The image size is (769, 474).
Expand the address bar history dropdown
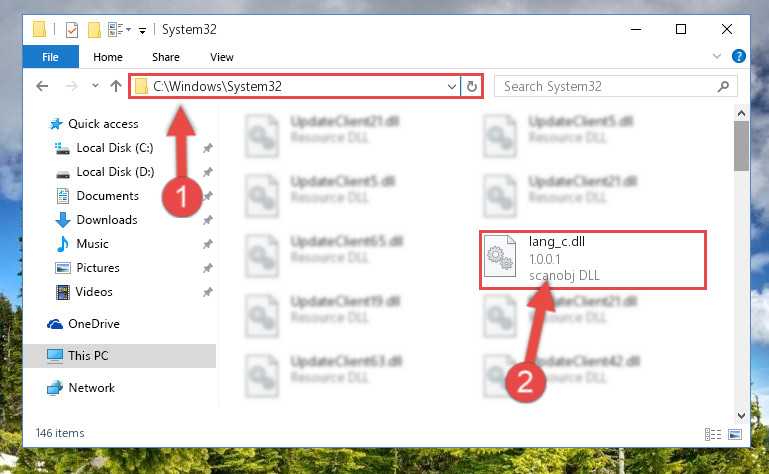[x=452, y=86]
